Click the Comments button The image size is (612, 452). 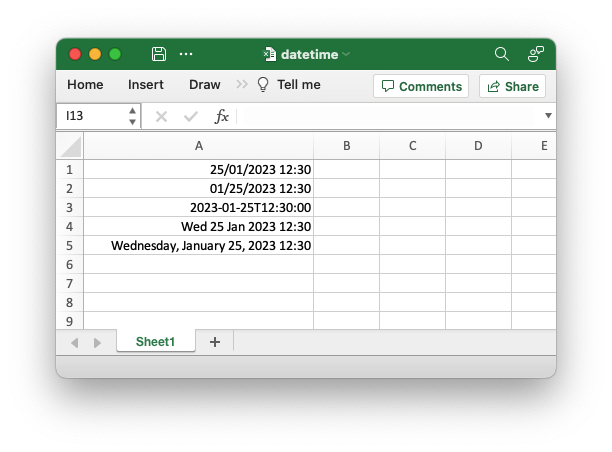421,86
